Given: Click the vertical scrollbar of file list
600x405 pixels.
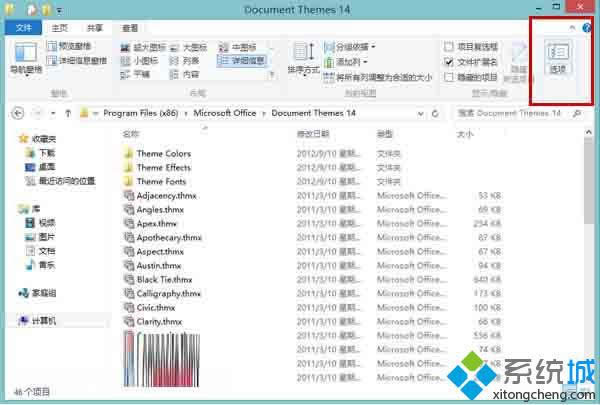Looking at the screenshot, I should [x=589, y=182].
